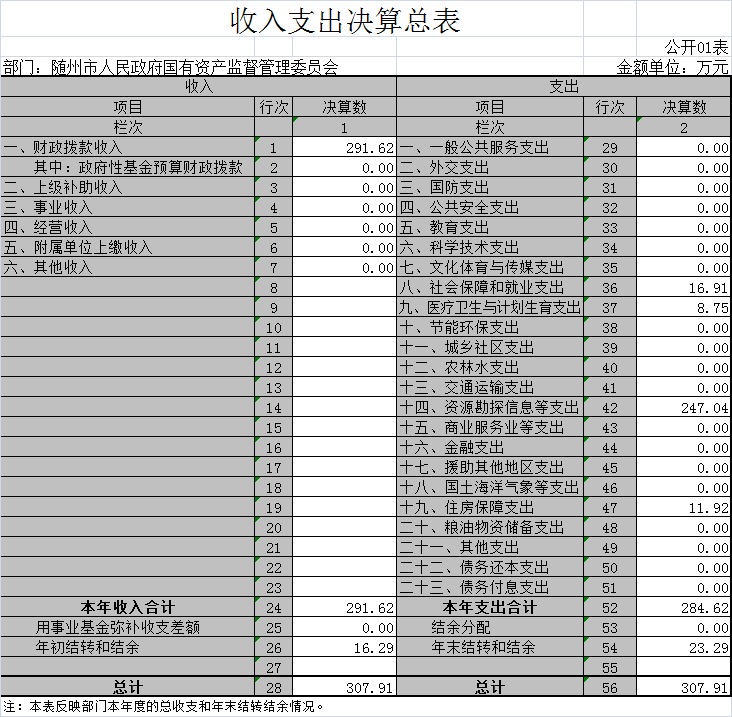Screen dimensions: 732x717
Task: Click the 收入 section header cell
Action: click(198, 87)
